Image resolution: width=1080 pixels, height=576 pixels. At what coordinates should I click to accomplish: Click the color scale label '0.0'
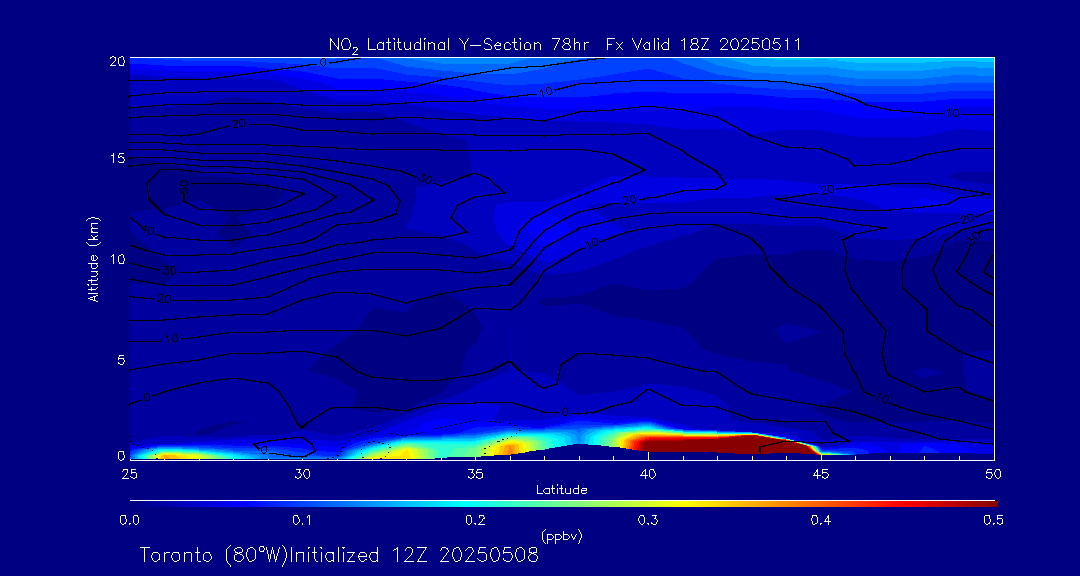click(130, 521)
